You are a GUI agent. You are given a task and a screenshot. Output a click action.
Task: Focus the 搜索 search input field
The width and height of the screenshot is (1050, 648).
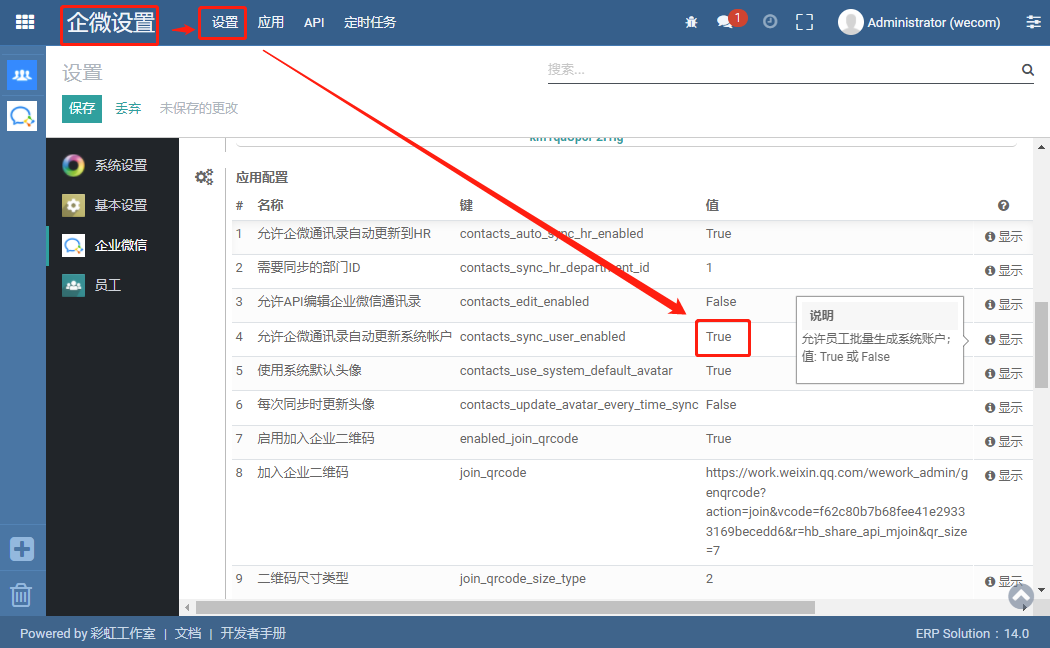[x=782, y=70]
